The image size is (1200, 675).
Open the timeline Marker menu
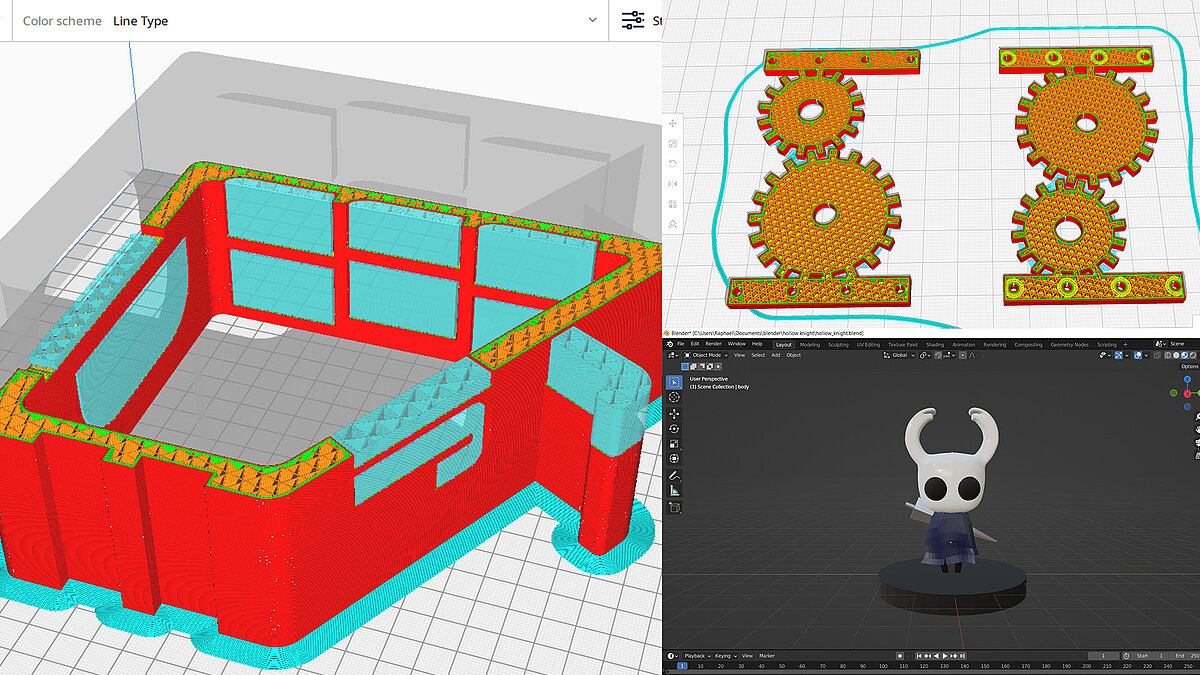pos(766,656)
